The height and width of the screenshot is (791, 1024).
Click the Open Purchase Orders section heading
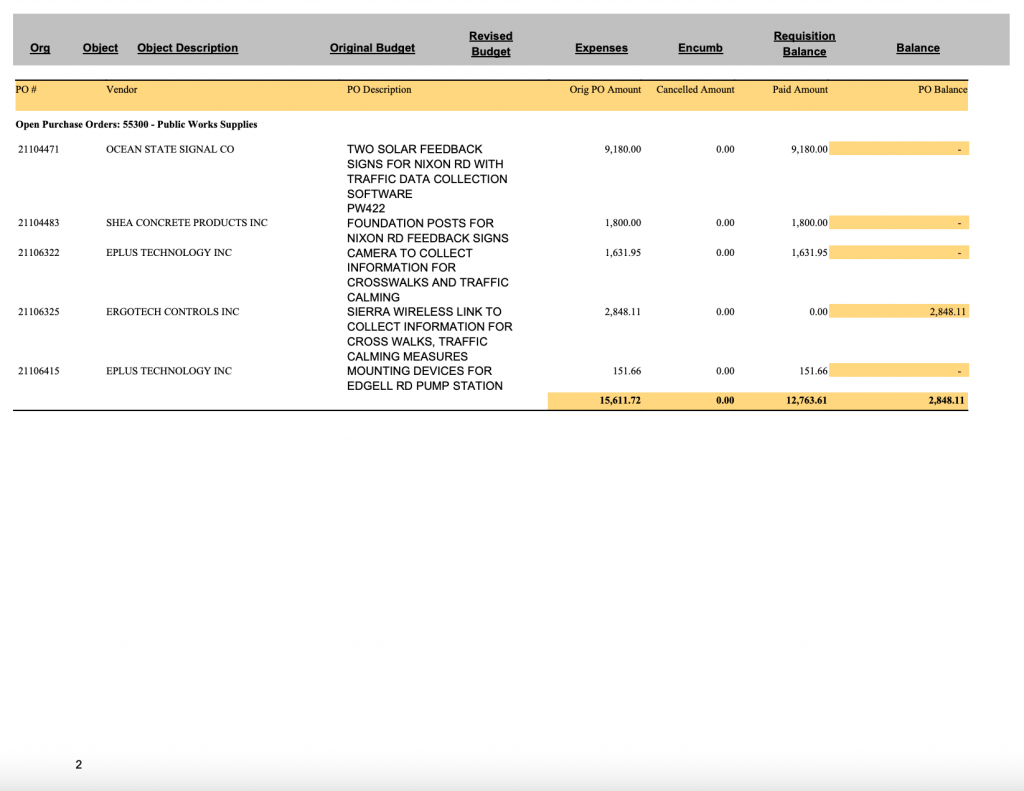137,125
